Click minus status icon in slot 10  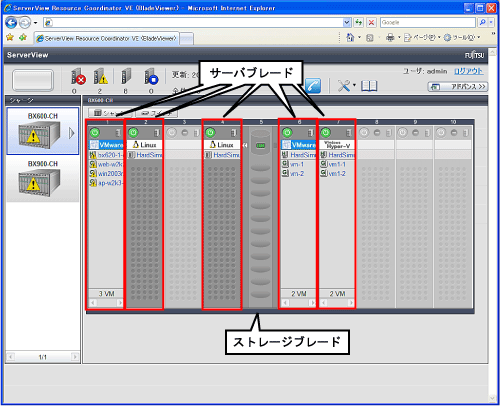pos(454,133)
